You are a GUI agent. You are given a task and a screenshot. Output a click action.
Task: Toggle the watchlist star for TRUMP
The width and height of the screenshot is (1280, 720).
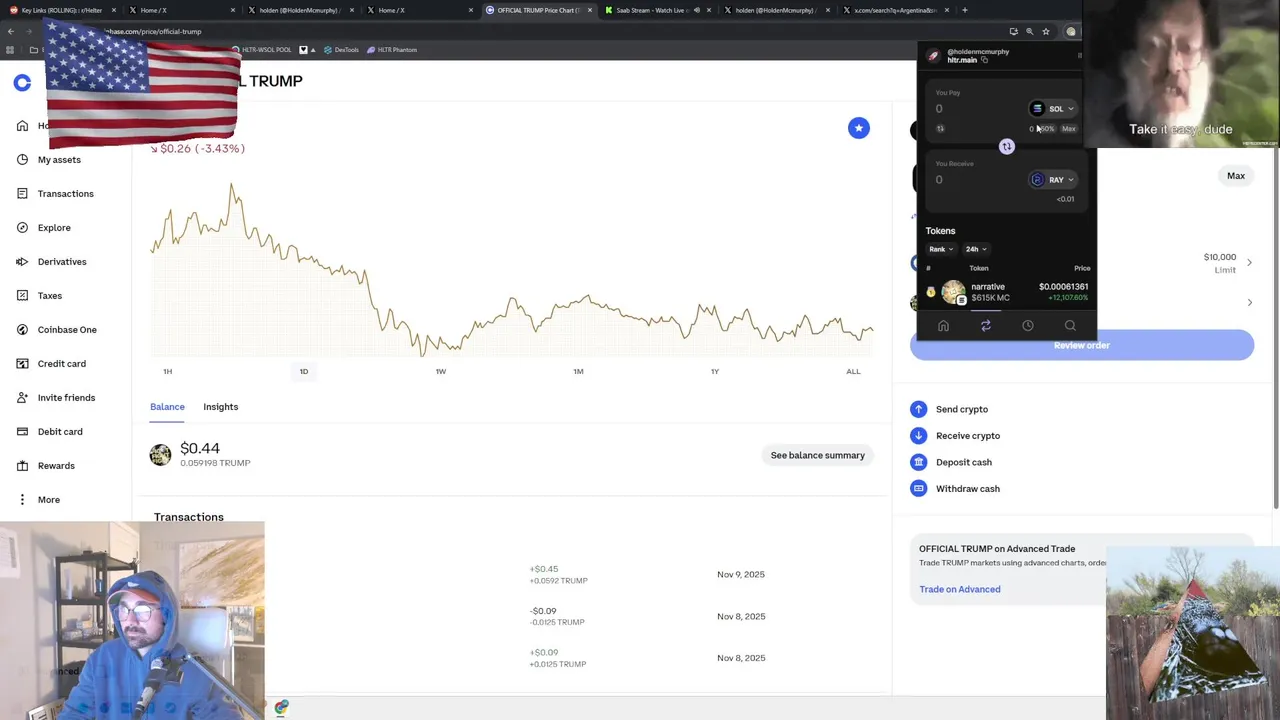pos(859,128)
